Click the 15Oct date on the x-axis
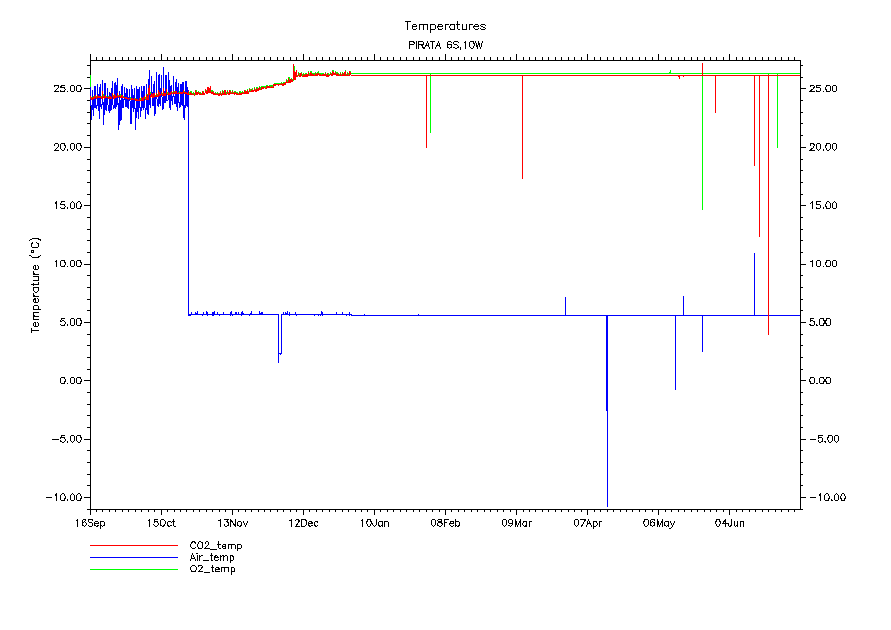The height and width of the screenshot is (630, 891). pyautogui.click(x=161, y=523)
